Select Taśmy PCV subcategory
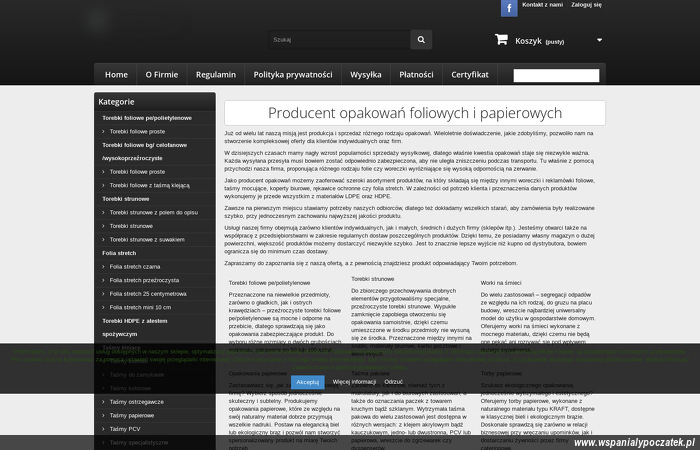Image resolution: width=700 pixels, height=450 pixels. click(x=125, y=429)
